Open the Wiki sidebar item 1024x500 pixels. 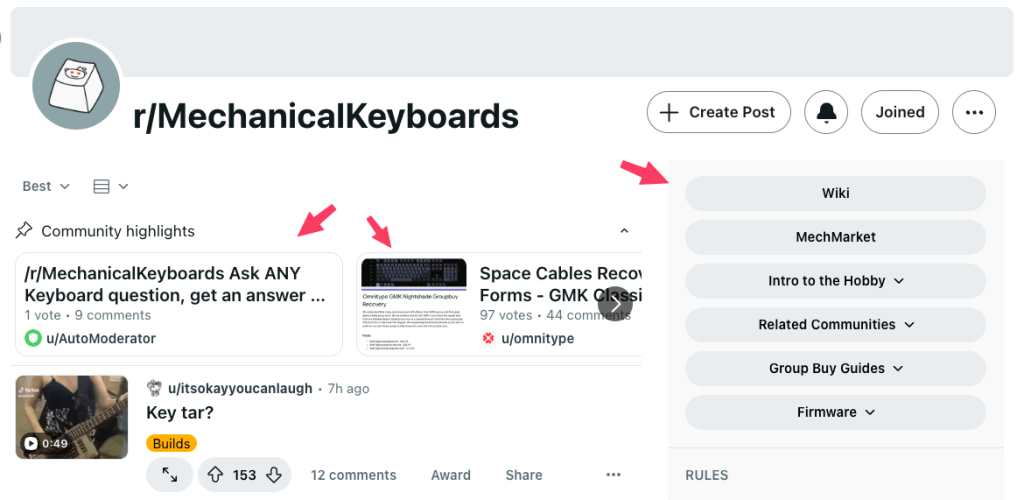tap(835, 193)
